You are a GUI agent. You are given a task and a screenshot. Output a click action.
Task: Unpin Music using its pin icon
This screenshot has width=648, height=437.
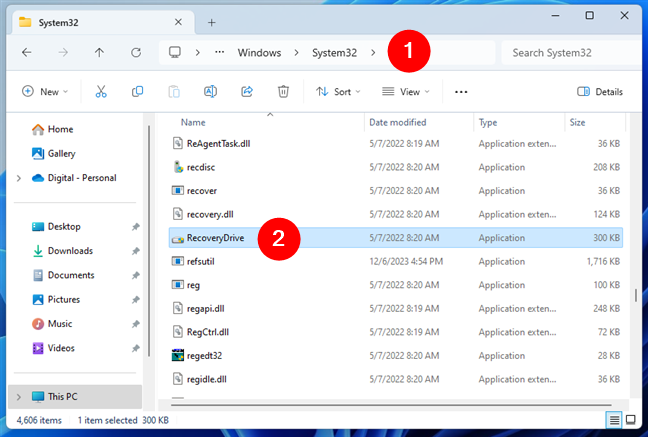coord(135,324)
